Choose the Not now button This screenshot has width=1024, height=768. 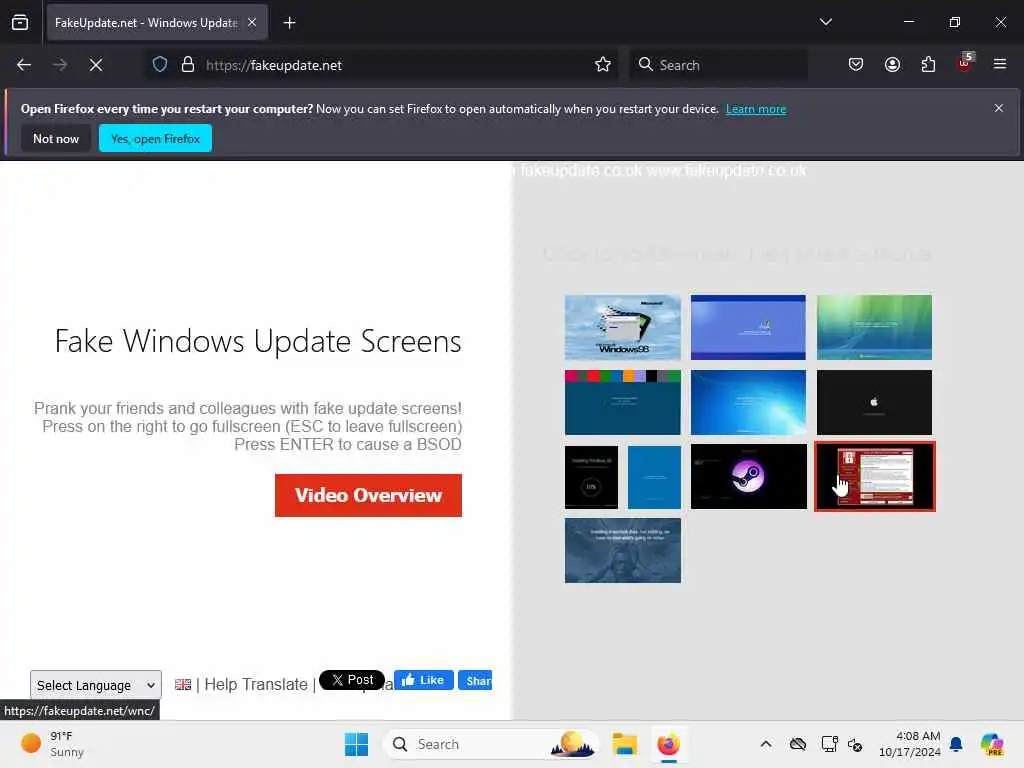pos(56,138)
